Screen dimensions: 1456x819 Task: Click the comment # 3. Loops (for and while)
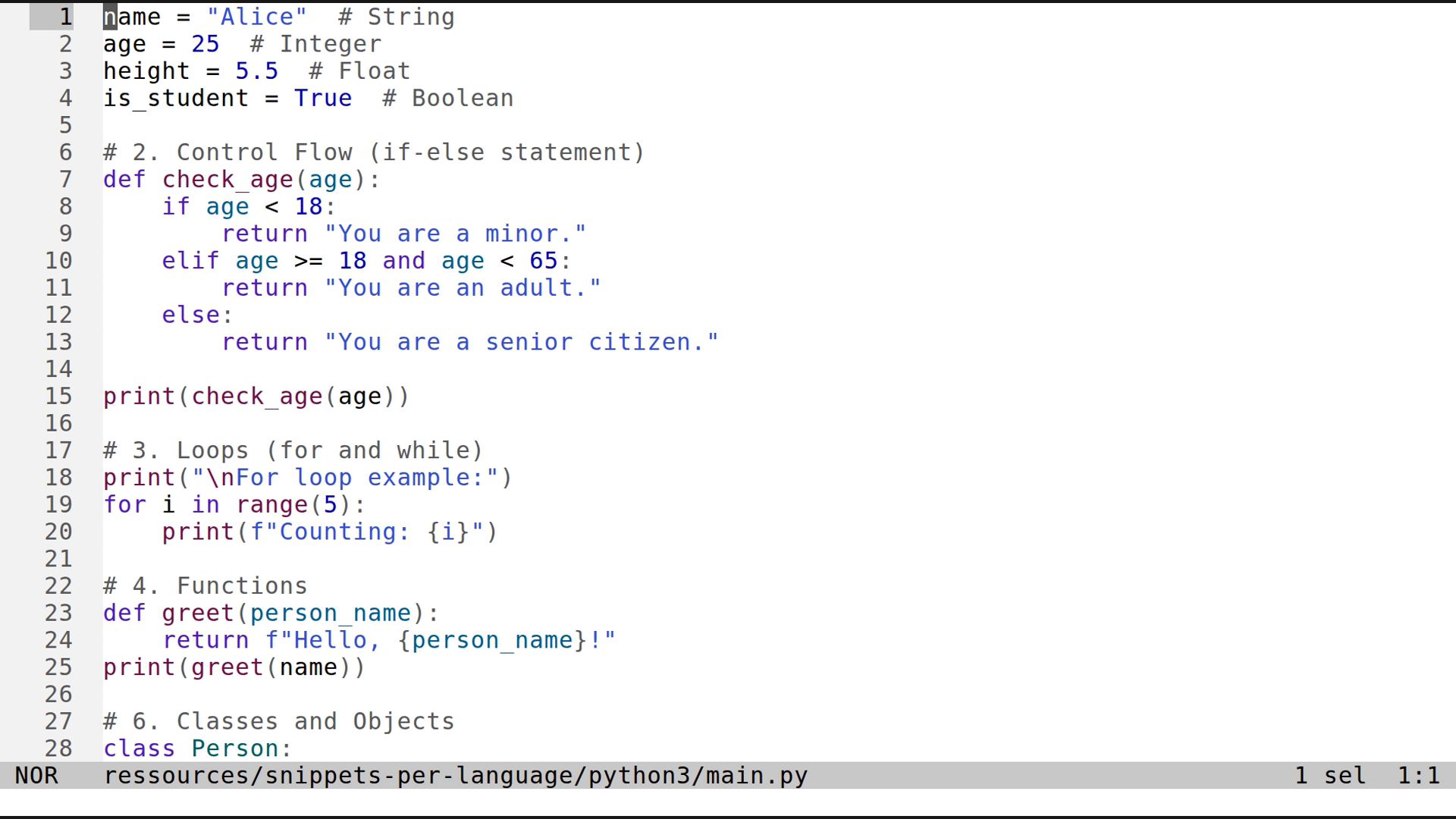[x=292, y=450]
